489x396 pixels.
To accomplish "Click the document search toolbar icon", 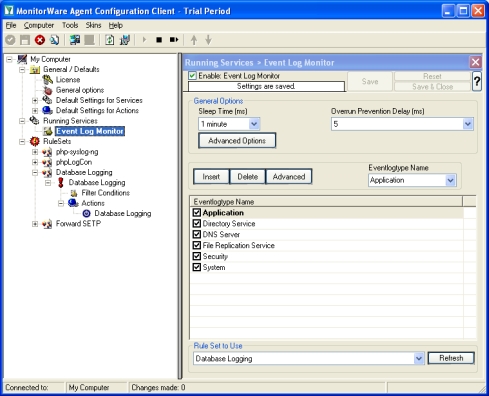I will (54, 40).
